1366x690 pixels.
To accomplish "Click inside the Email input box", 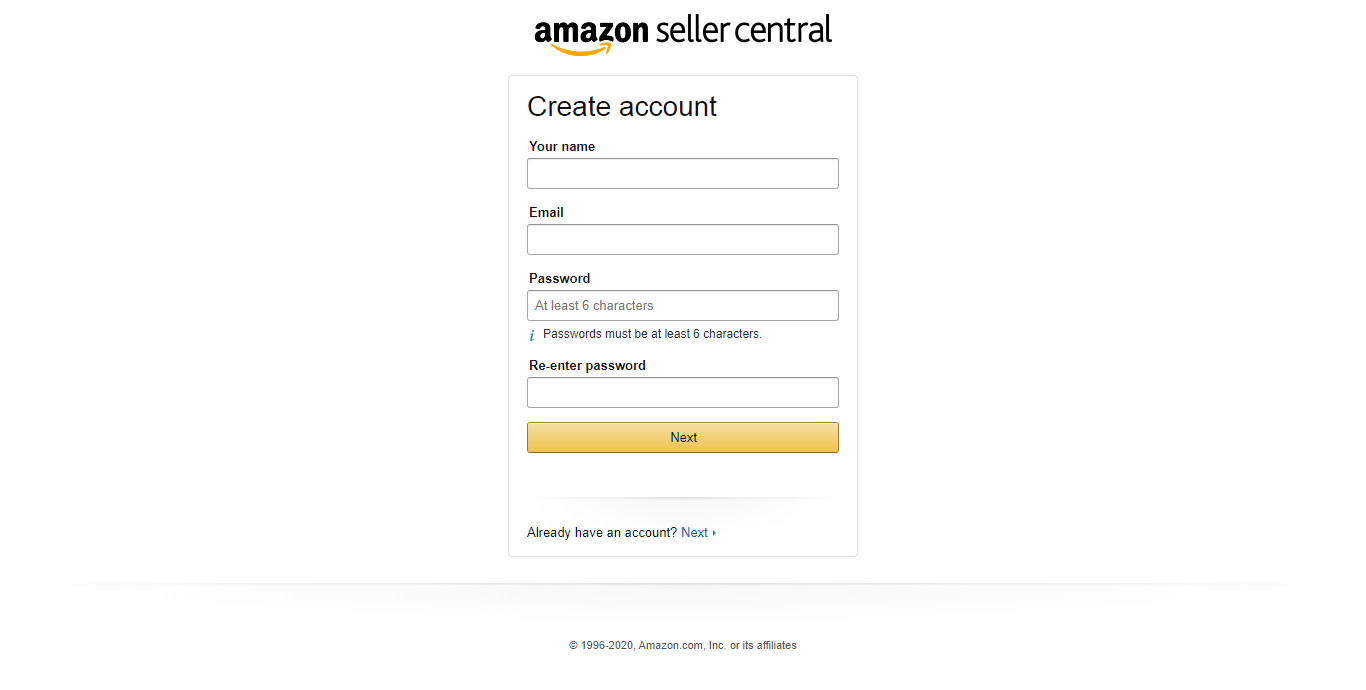I will pyautogui.click(x=683, y=239).
